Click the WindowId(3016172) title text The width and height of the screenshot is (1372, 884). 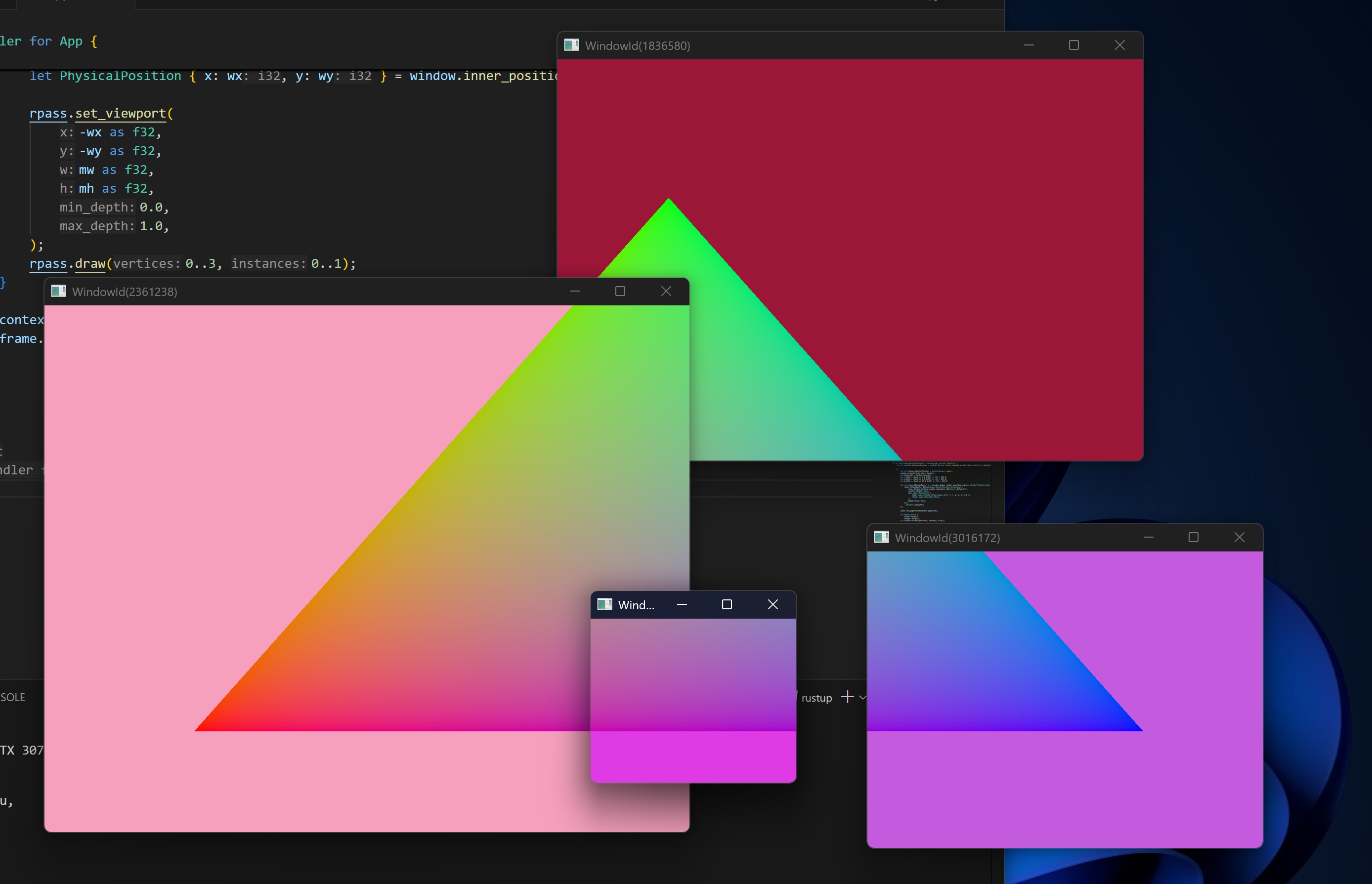[x=947, y=538]
